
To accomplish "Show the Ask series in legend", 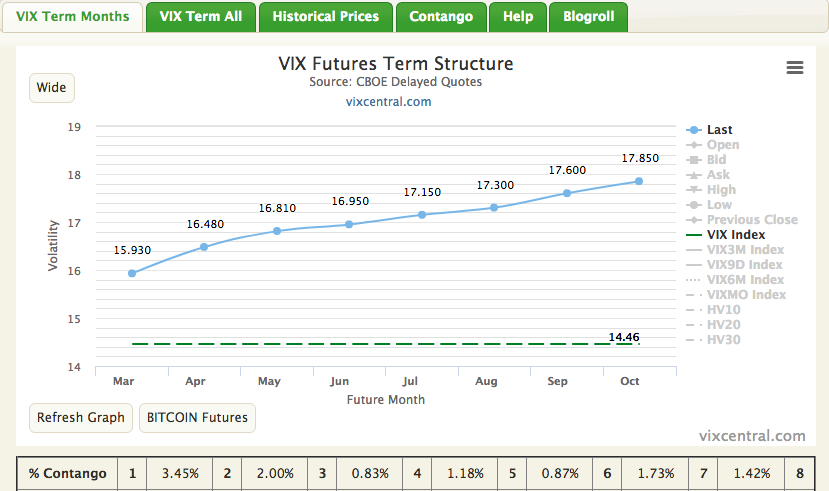I will (x=718, y=175).
